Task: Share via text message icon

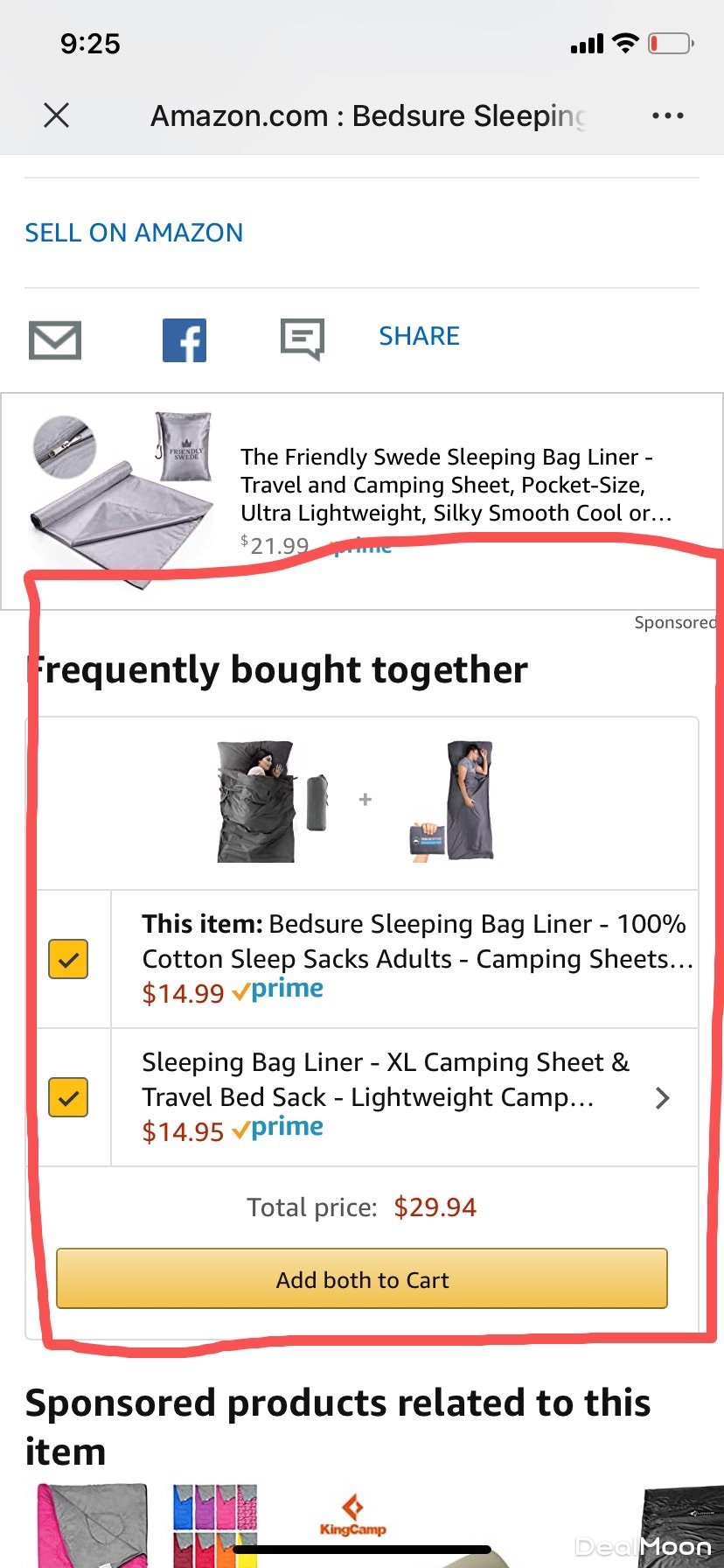Action: coord(303,339)
